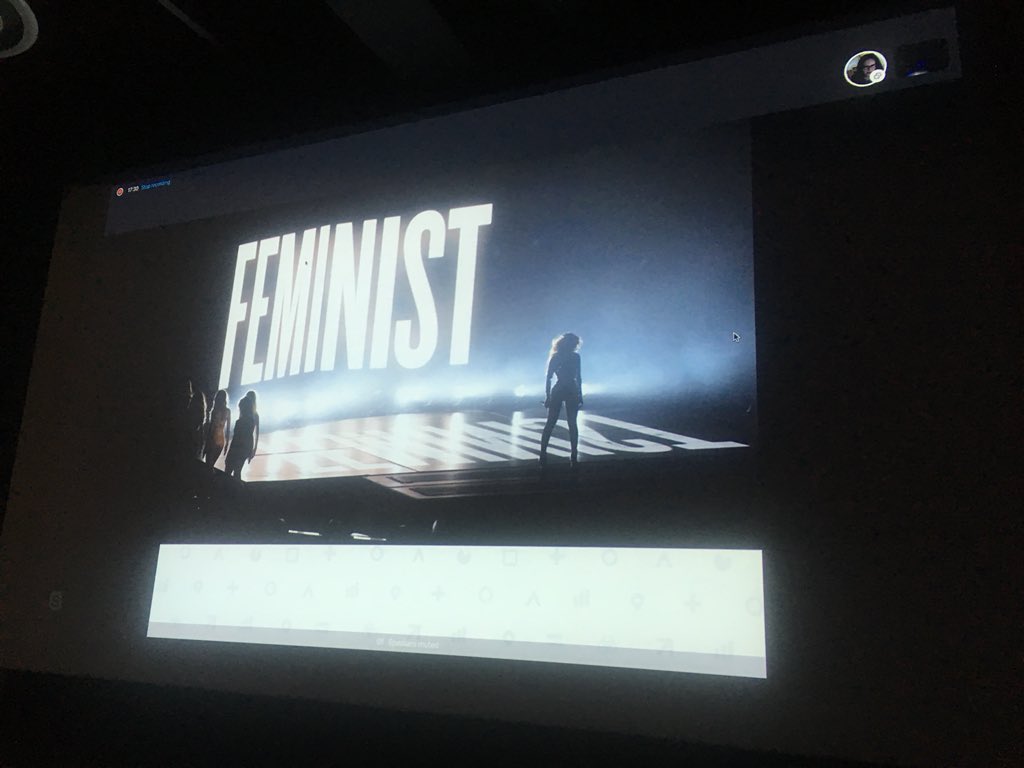Click the plus-sign symbol icon
Image resolution: width=1024 pixels, height=768 pixels.
point(332,555)
